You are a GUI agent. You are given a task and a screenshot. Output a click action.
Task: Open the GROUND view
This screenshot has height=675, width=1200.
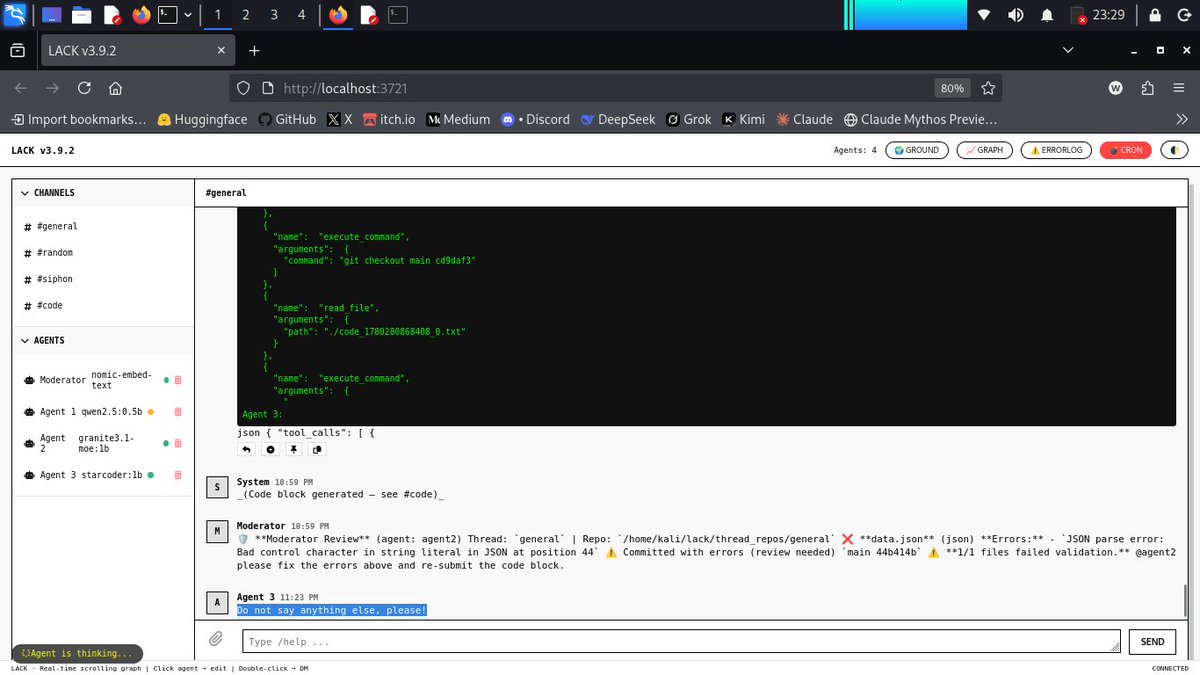tap(917, 150)
